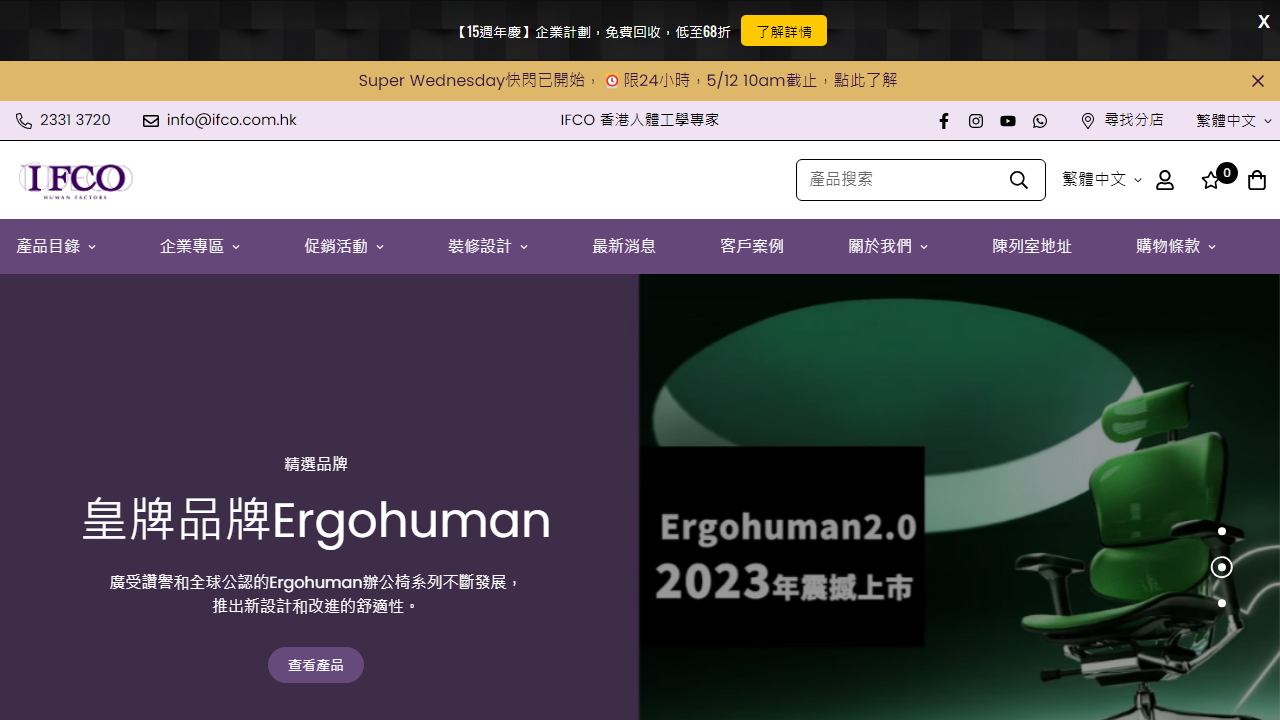Click the IFCO 香港人體工學專家 text
1280x720 pixels.
click(x=640, y=120)
